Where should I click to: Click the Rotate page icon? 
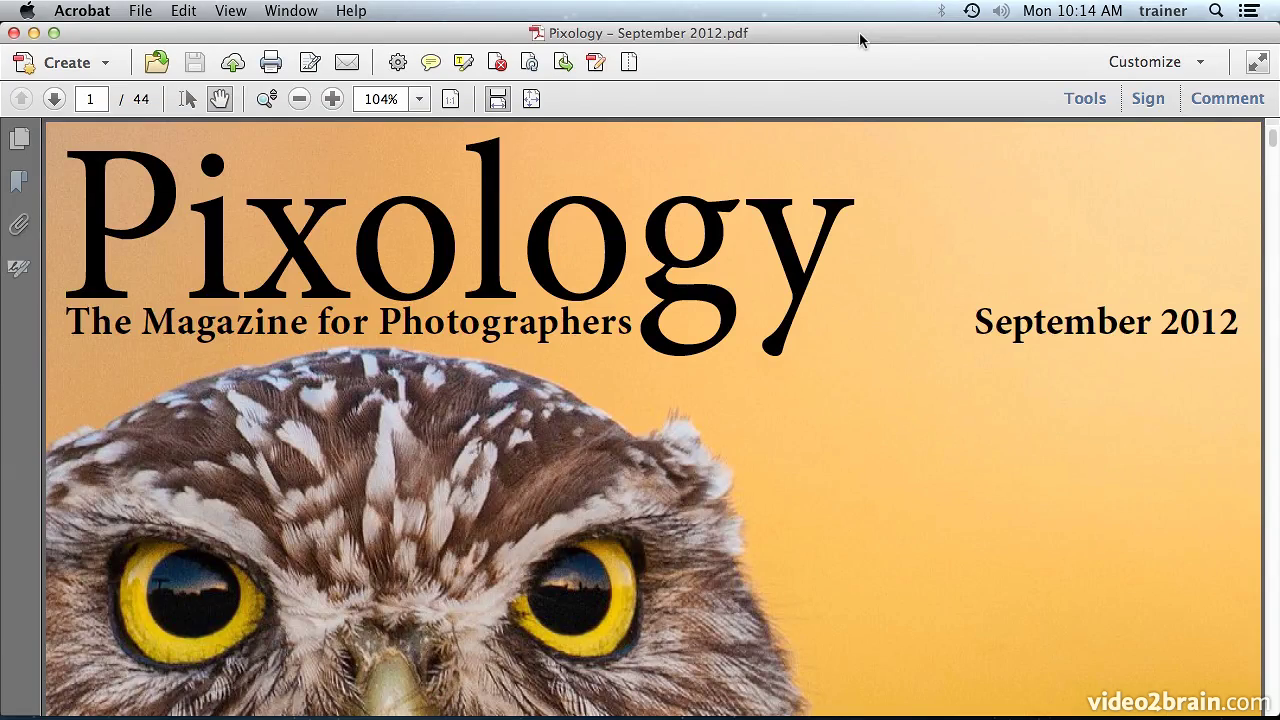(530, 62)
